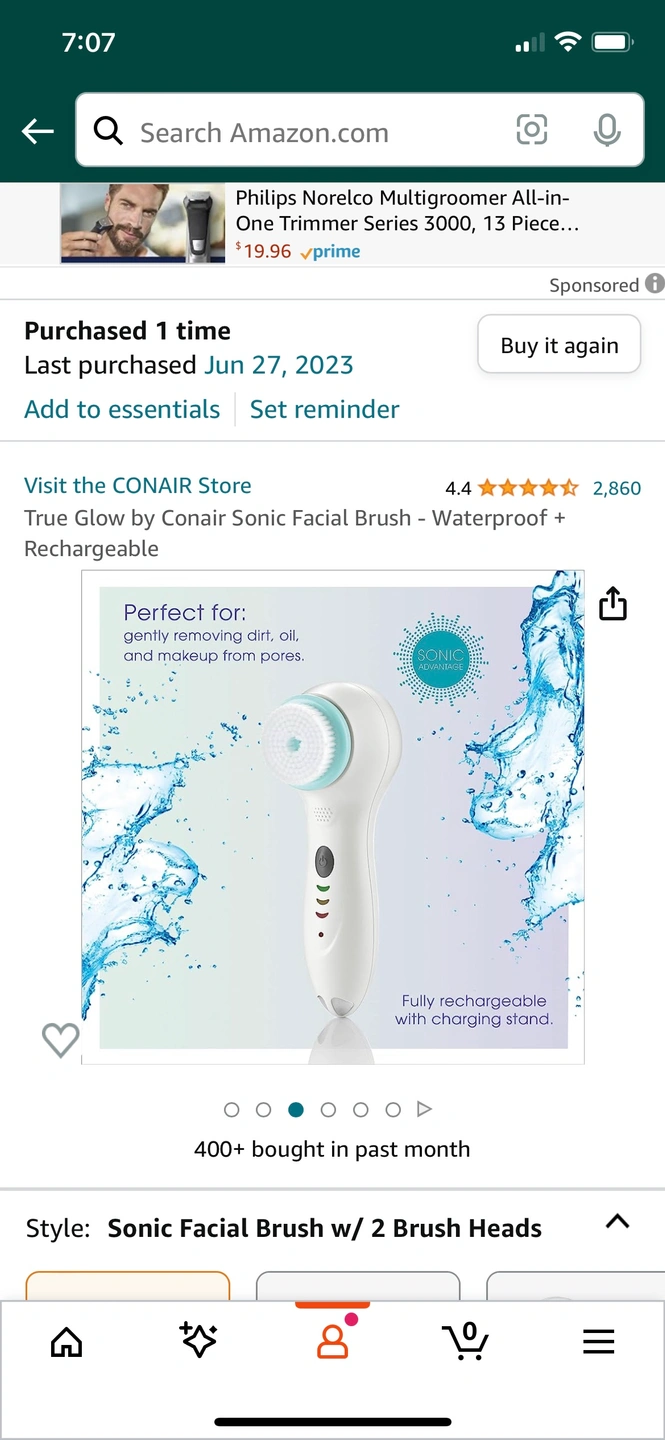Image resolution: width=665 pixels, height=1440 pixels.
Task: Tap the video play indicator in carousel
Action: pos(424,1109)
